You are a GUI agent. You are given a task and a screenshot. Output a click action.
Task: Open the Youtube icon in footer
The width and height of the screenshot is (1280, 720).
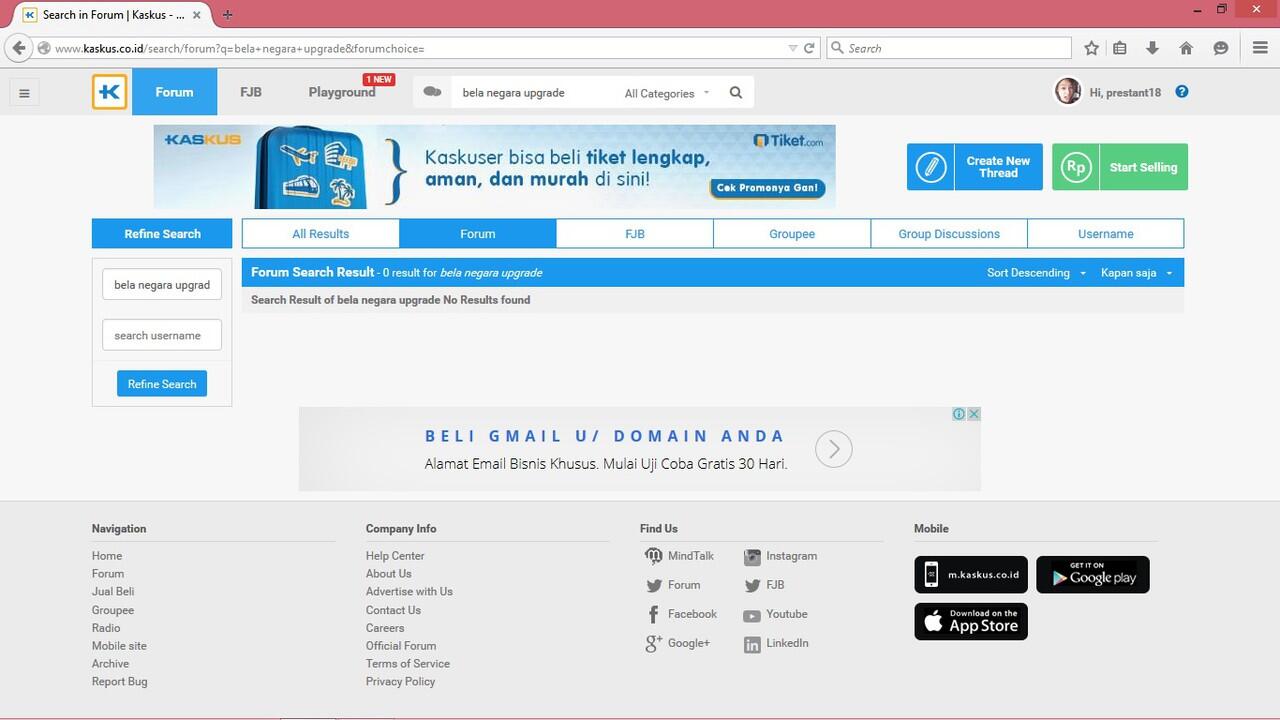point(752,615)
